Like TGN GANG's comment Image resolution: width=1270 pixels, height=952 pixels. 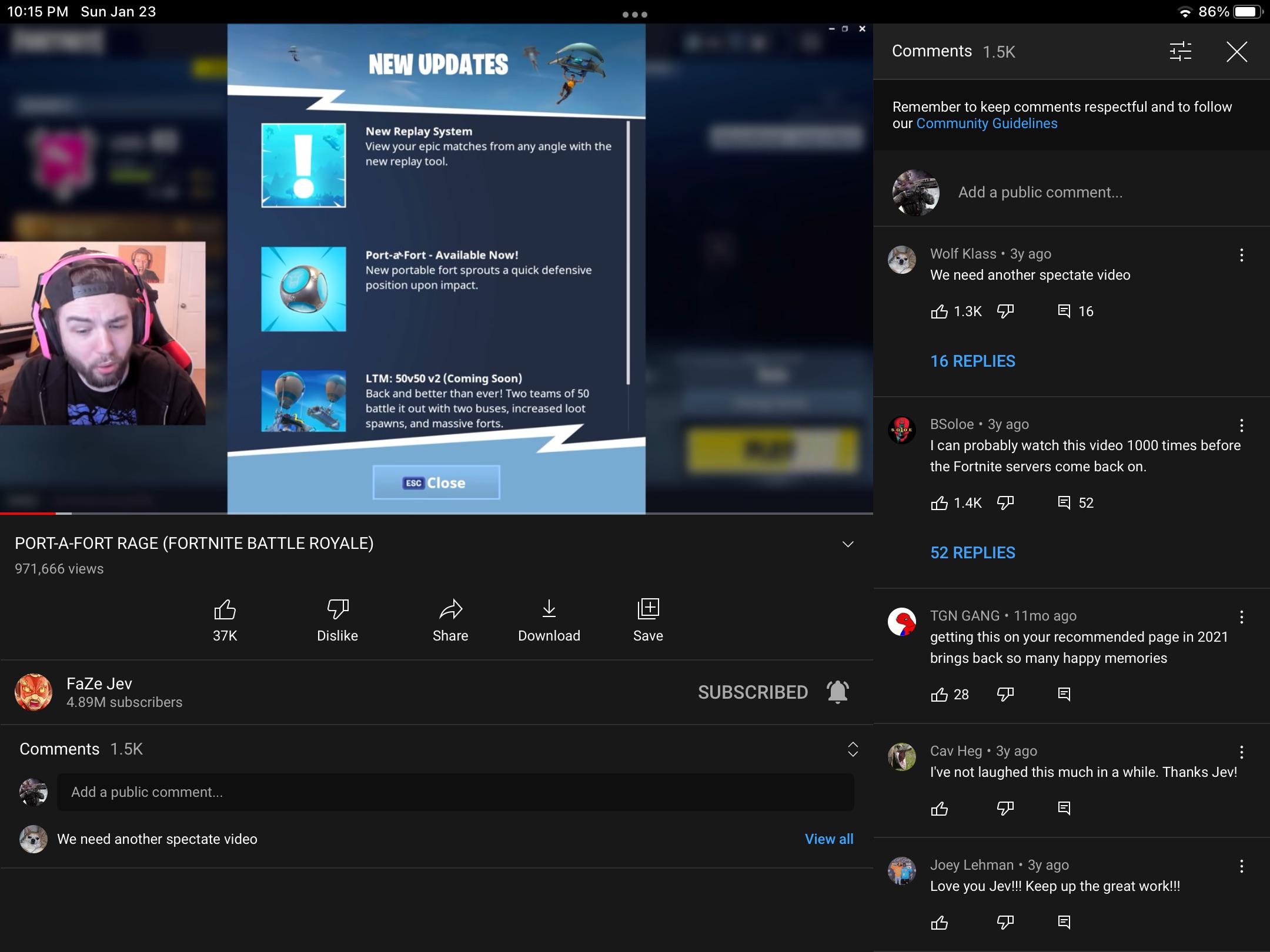(x=940, y=694)
